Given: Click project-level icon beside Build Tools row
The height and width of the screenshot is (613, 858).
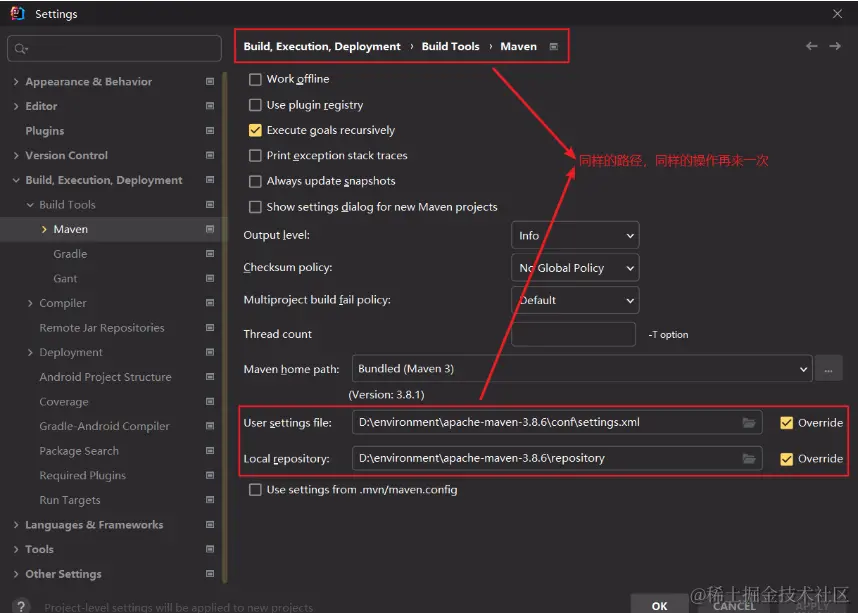Looking at the screenshot, I should [210, 205].
